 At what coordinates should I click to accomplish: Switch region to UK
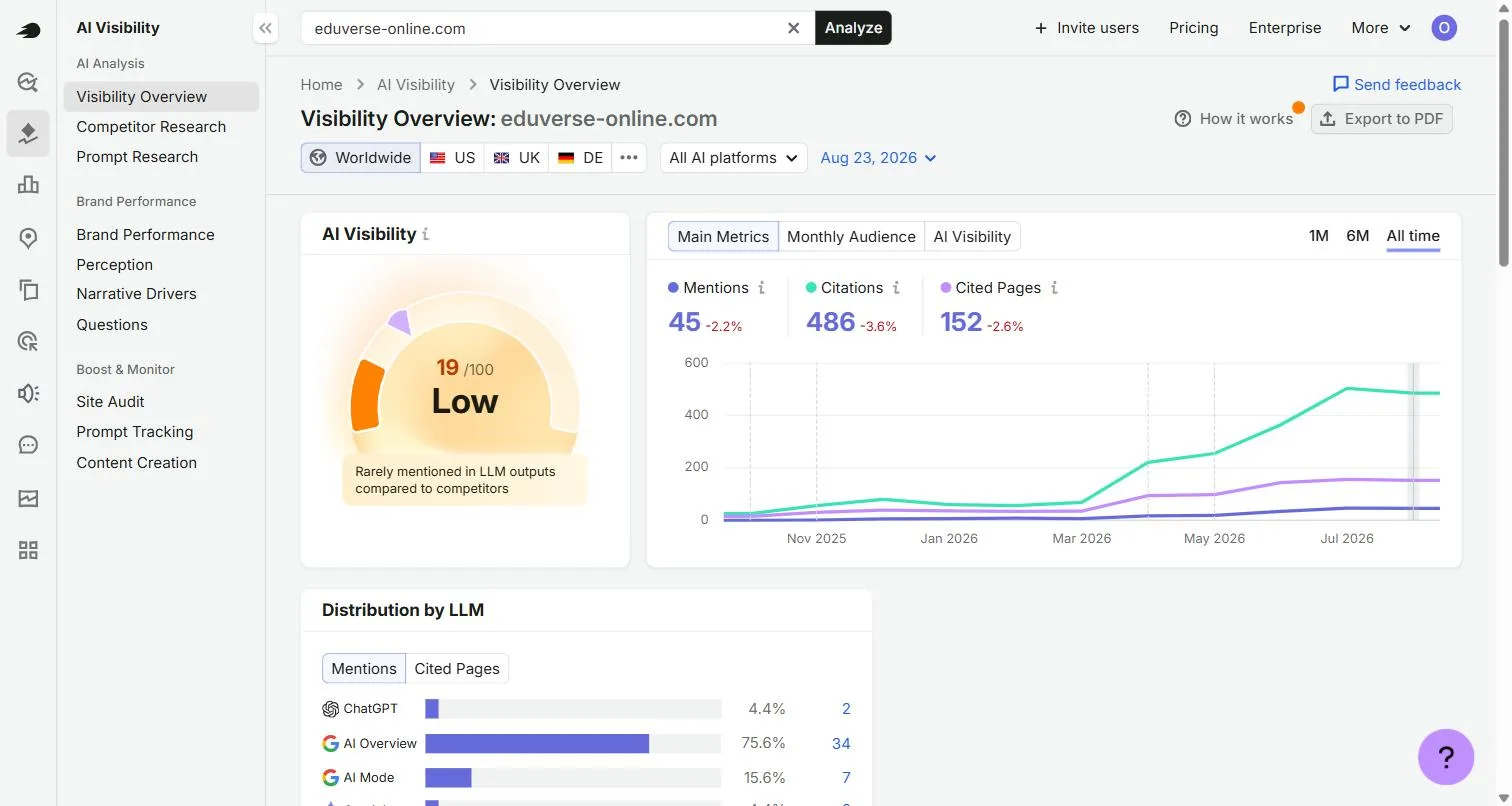tap(516, 158)
